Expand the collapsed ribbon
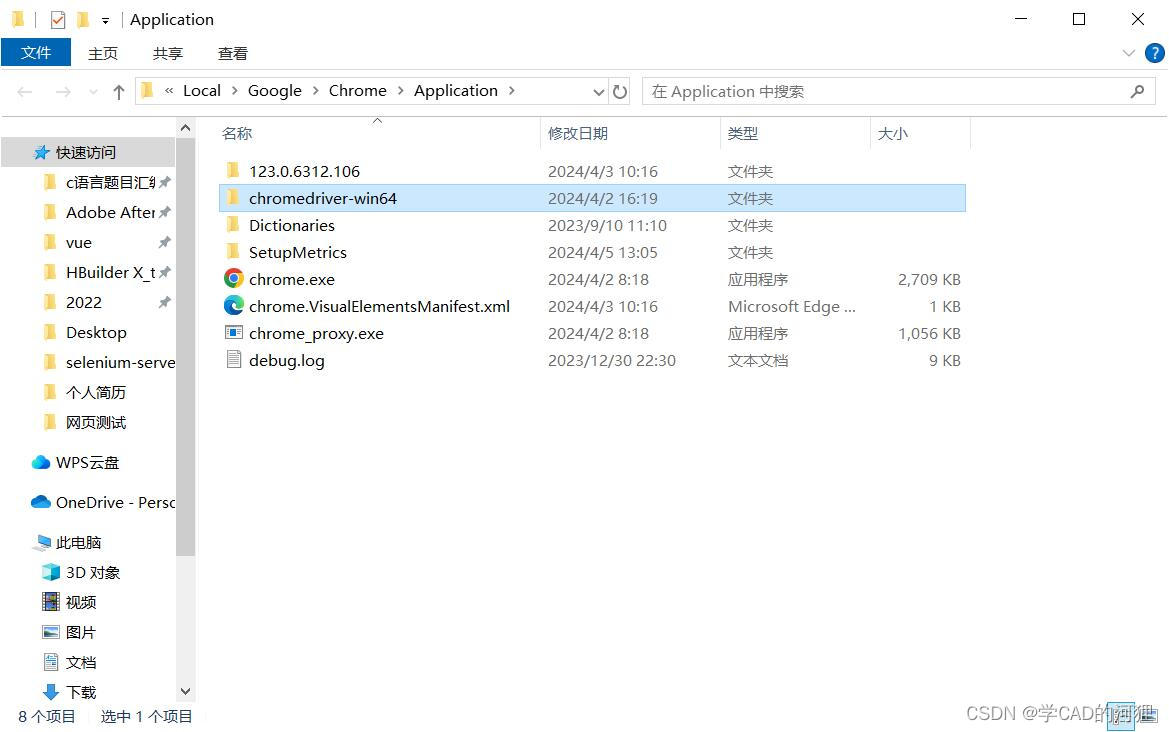This screenshot has width=1169, height=732. click(x=1129, y=53)
